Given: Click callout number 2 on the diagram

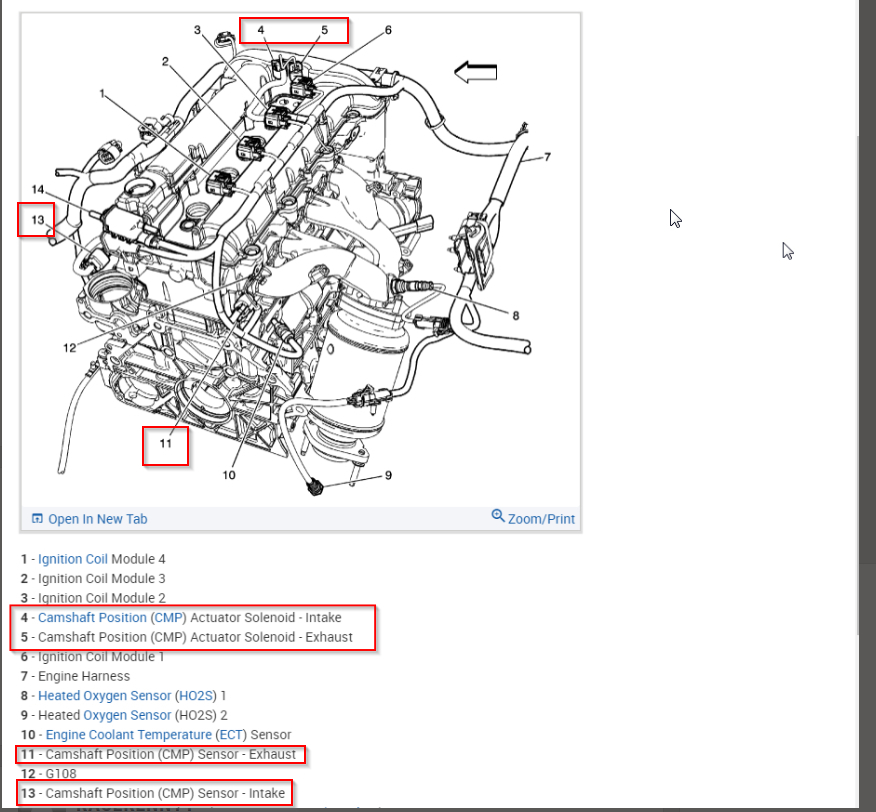Looking at the screenshot, I should click(165, 61).
